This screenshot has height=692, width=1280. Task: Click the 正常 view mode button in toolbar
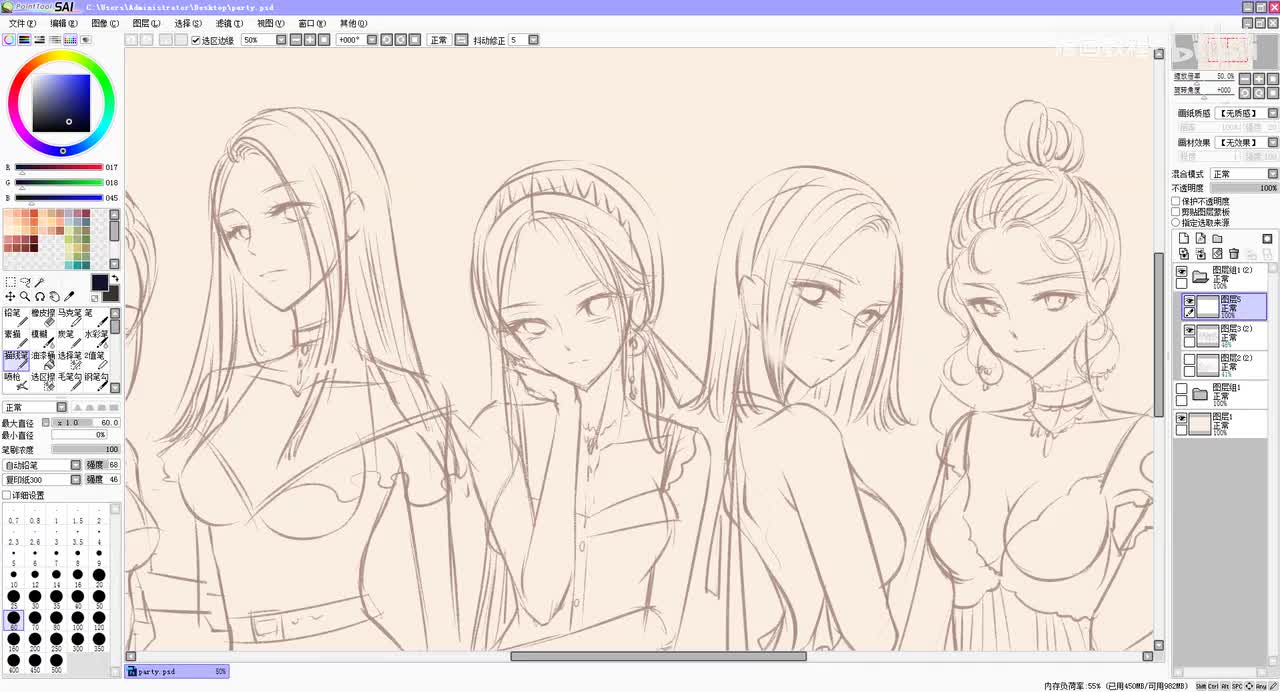pos(439,40)
